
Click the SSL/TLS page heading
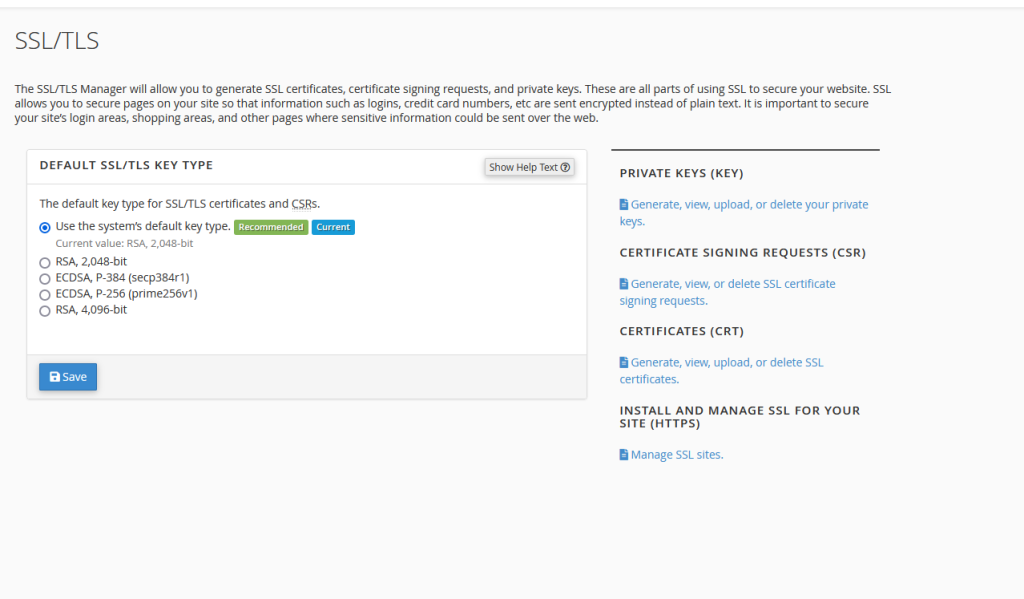point(57,41)
